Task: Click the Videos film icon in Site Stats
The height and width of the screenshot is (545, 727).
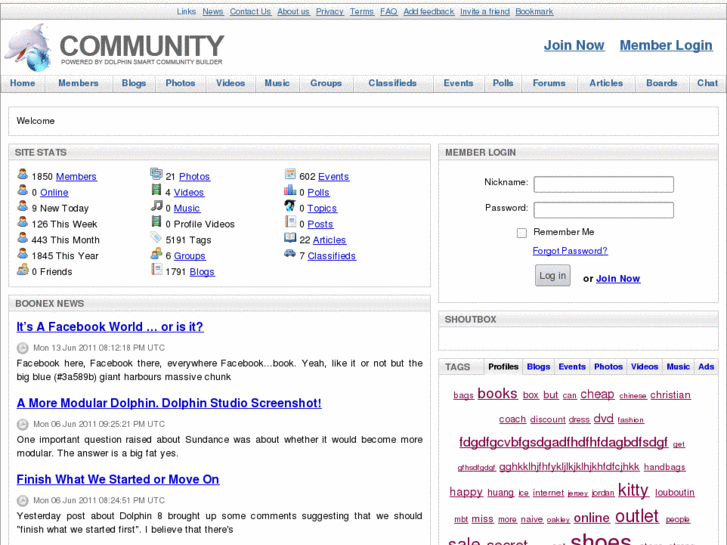Action: click(x=156, y=190)
